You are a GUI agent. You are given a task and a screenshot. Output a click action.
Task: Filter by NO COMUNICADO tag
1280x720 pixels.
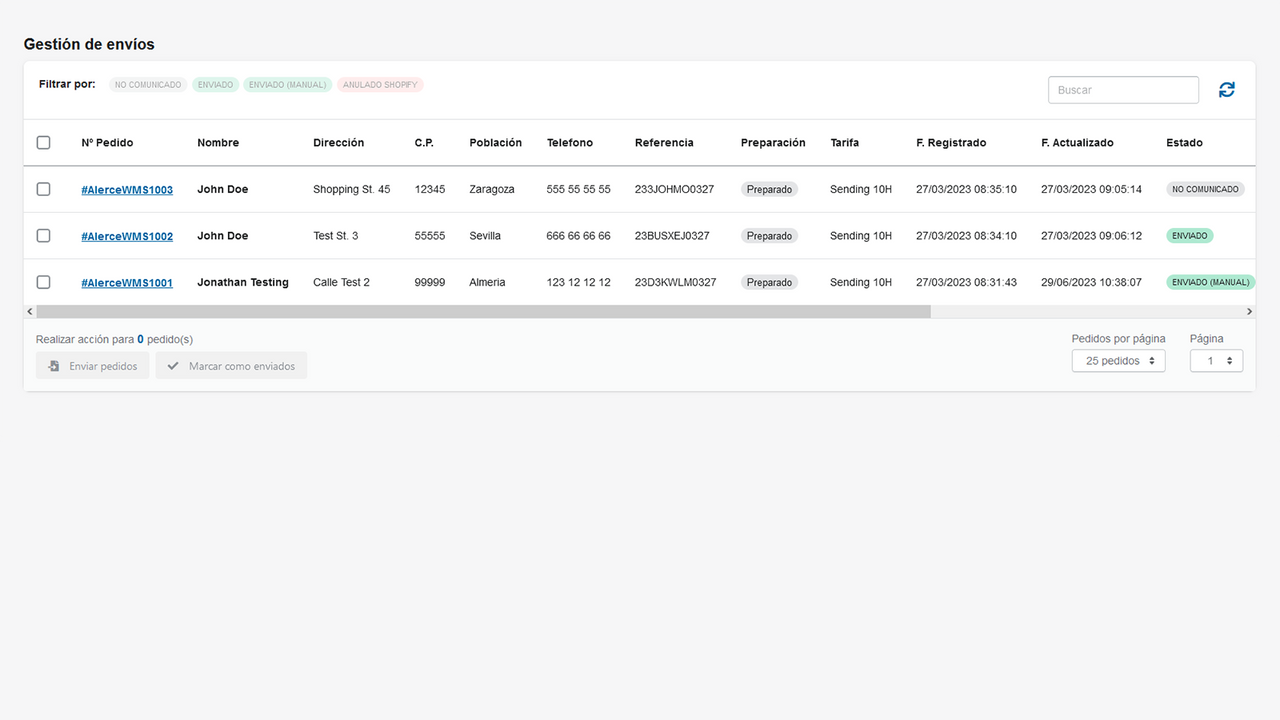tap(148, 85)
